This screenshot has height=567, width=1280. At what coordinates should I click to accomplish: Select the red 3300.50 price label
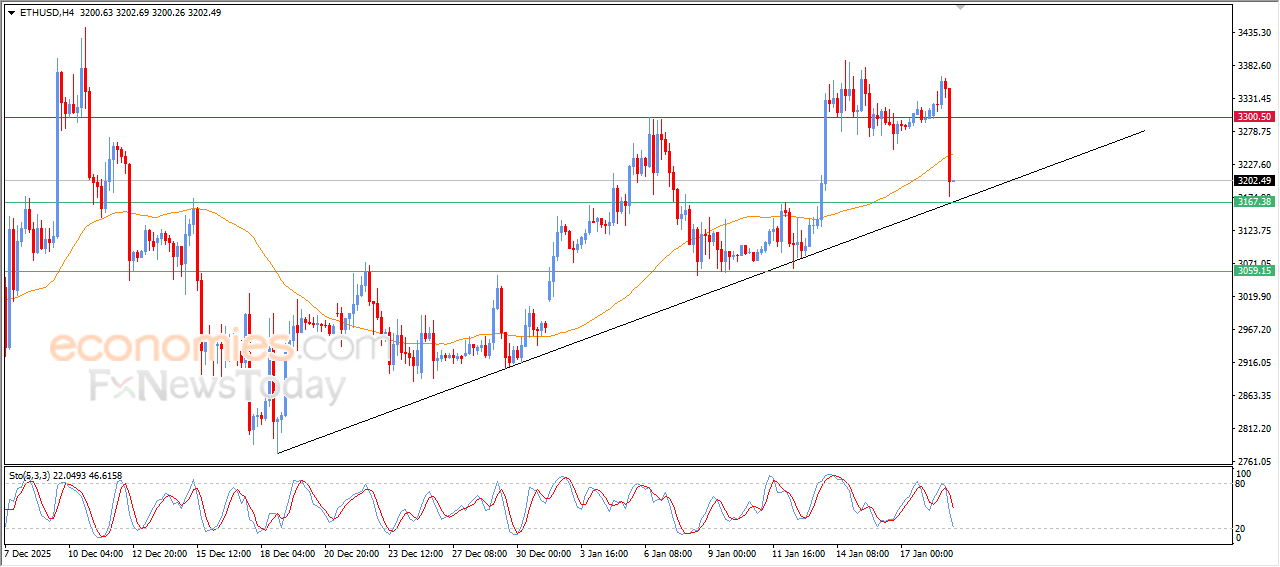pos(1254,117)
